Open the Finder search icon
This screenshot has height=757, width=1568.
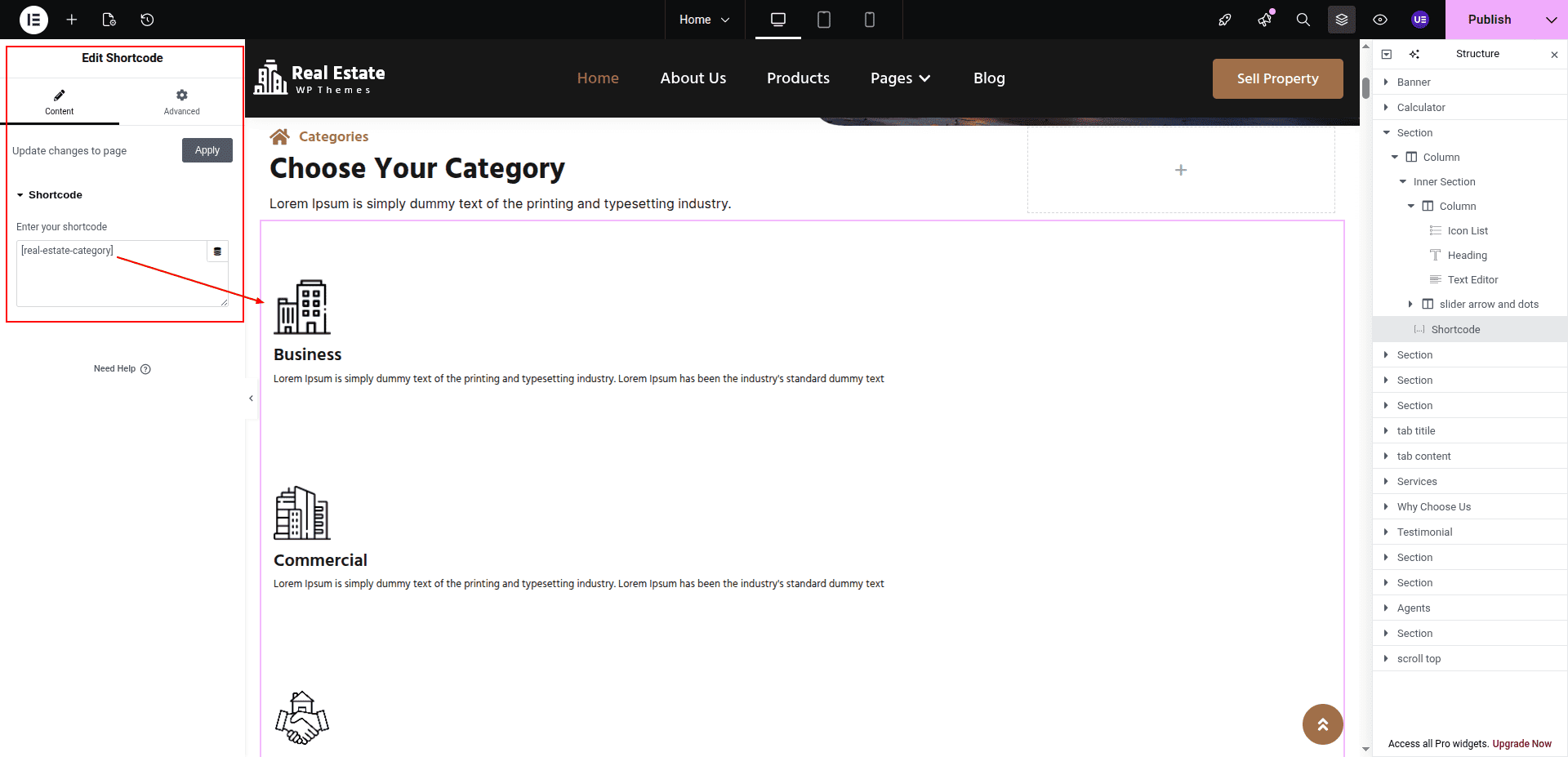(1303, 20)
